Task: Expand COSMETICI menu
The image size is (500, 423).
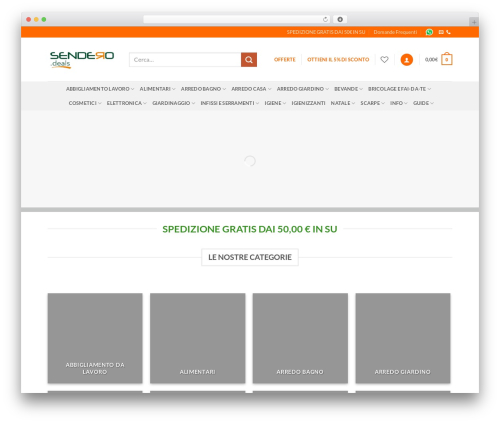Action: pos(85,103)
